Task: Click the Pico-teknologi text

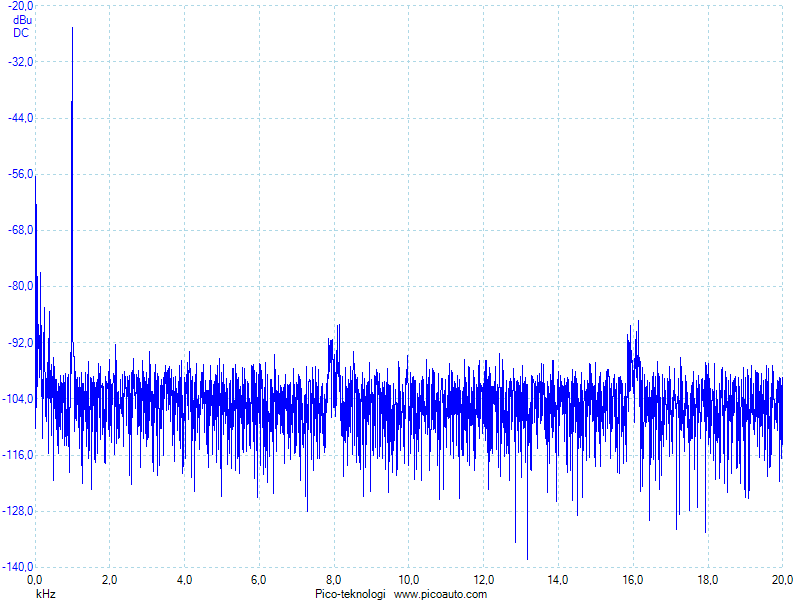Action: point(350,594)
